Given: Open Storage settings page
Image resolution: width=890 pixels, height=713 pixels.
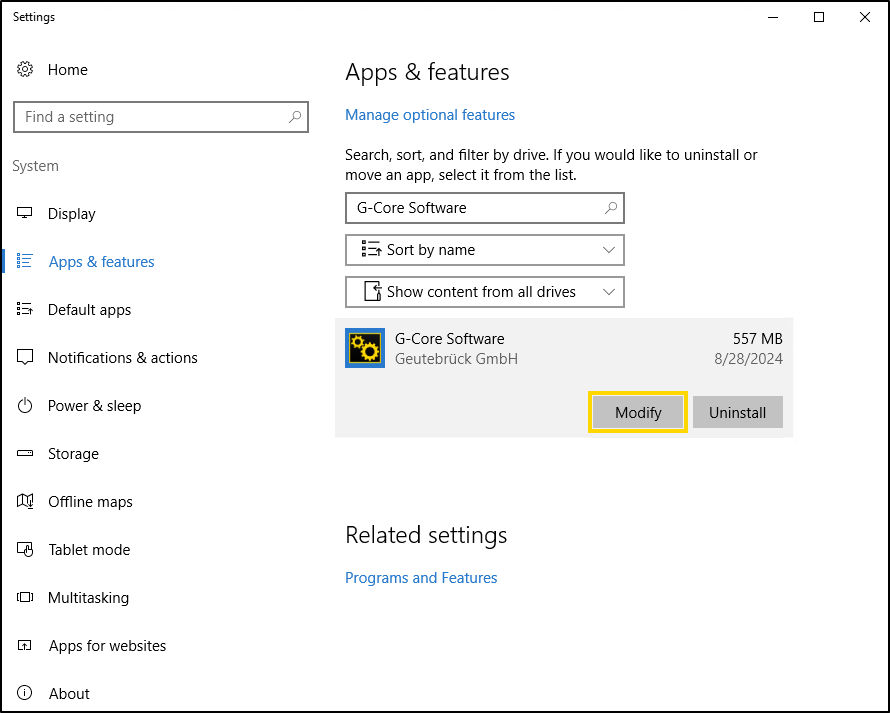Looking at the screenshot, I should pos(73,454).
